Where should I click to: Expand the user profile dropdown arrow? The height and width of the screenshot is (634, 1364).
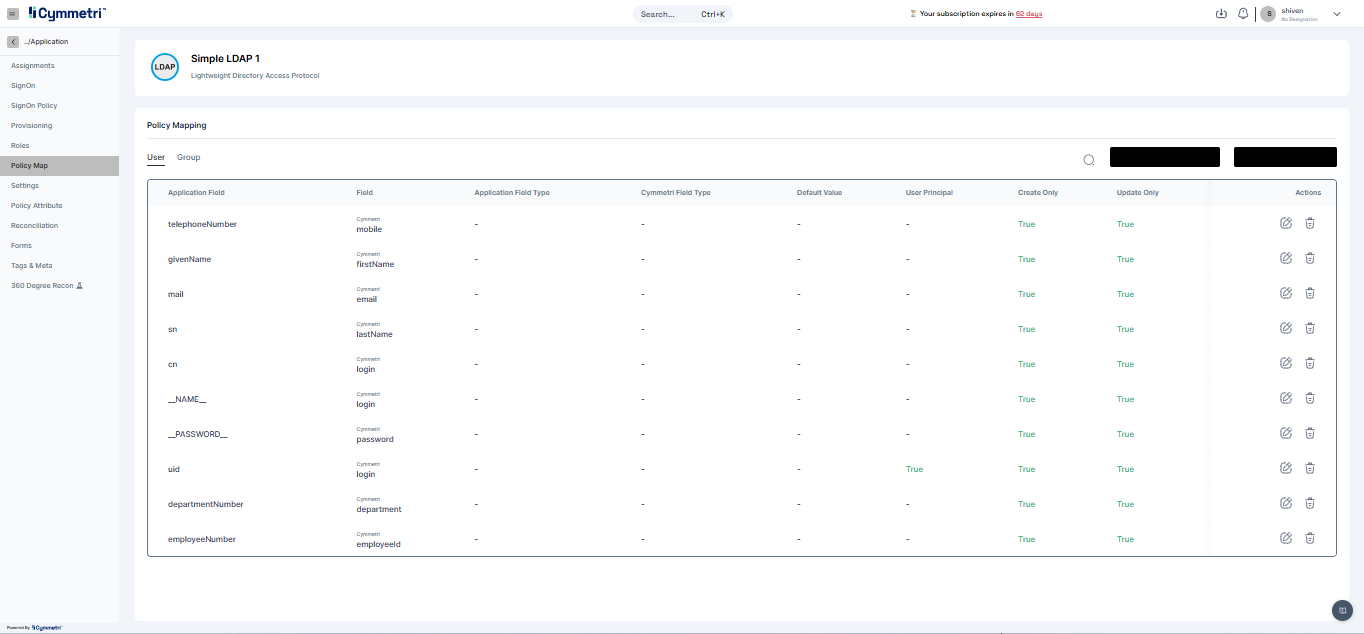pyautogui.click(x=1337, y=14)
